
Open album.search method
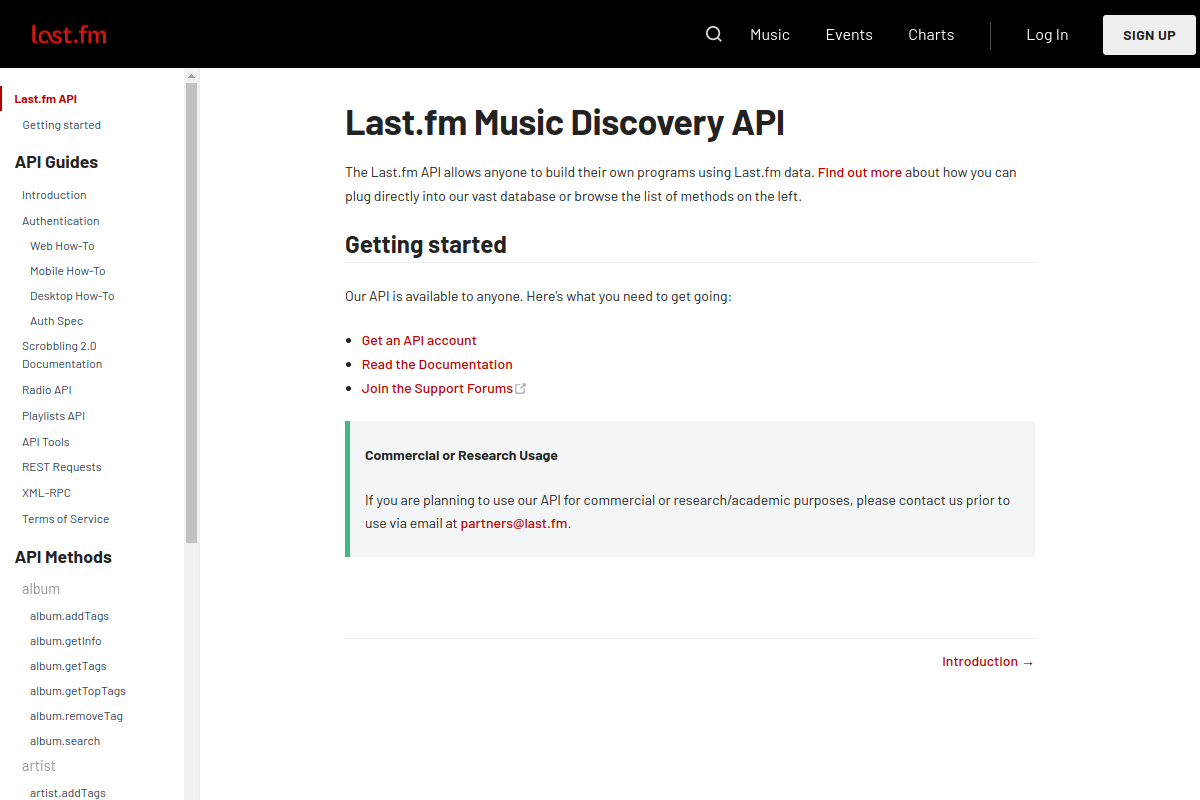65,741
